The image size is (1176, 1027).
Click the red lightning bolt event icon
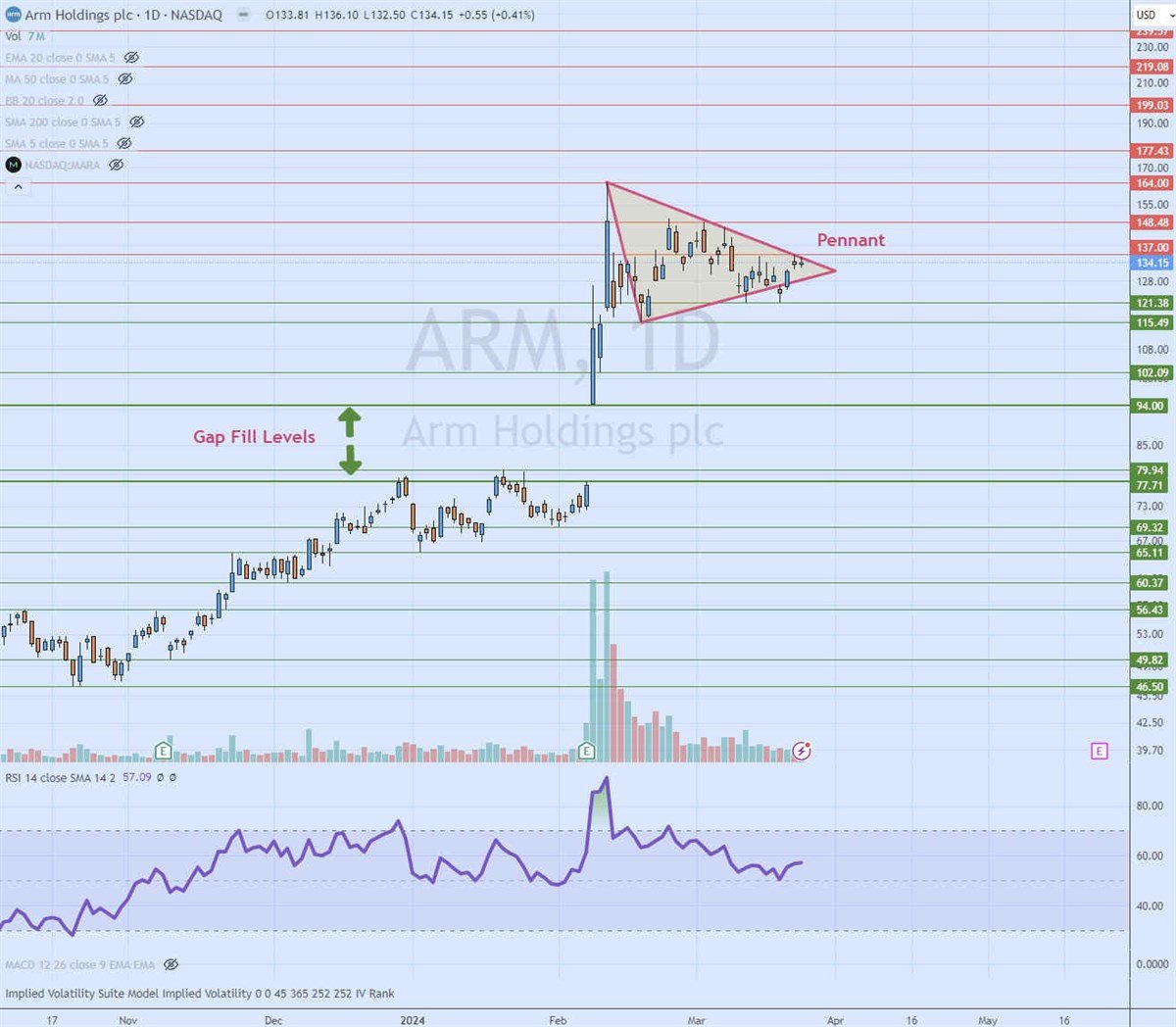(x=802, y=752)
